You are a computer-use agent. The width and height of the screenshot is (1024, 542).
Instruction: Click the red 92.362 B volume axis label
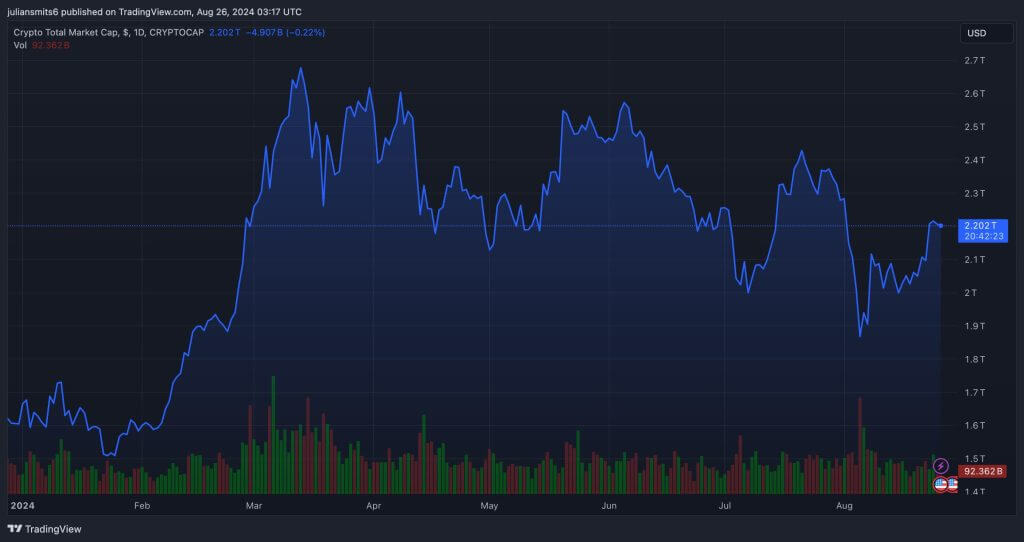click(983, 471)
